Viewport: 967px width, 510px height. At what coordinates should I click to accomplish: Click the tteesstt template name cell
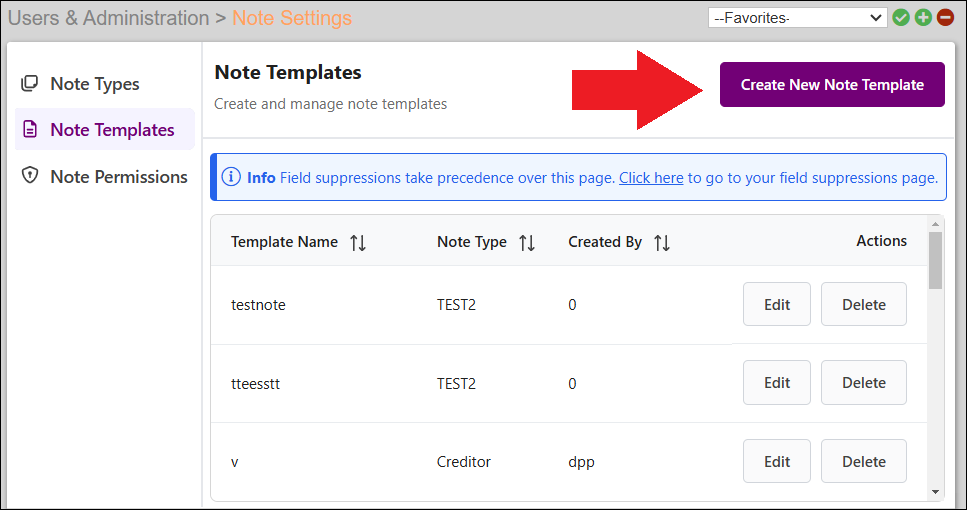pos(255,384)
